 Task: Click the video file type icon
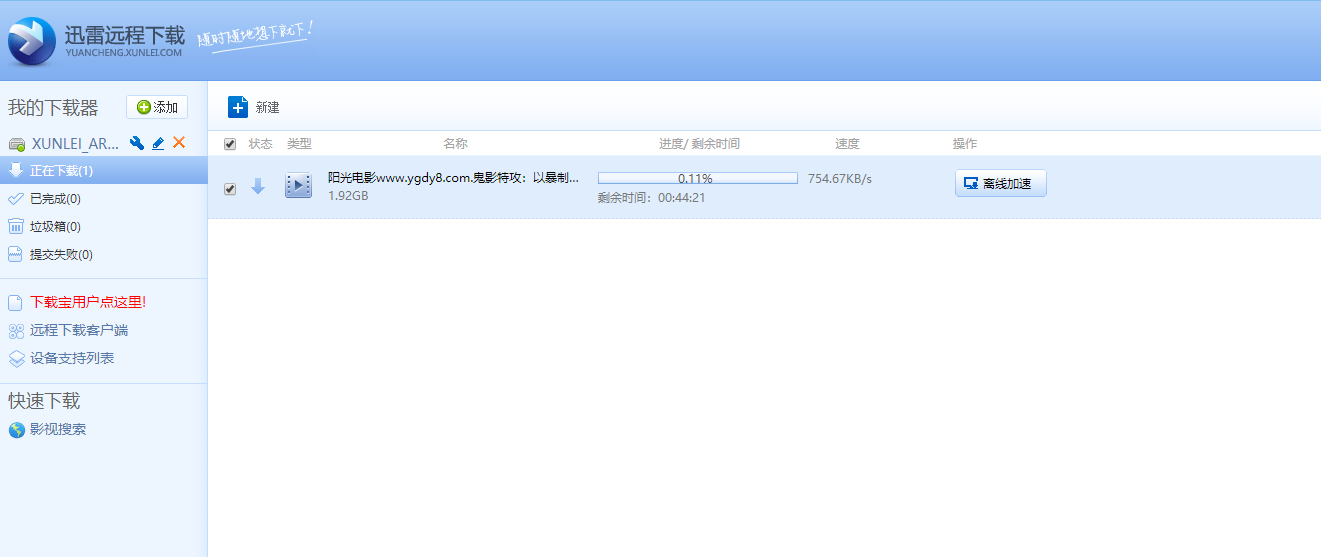[298, 185]
